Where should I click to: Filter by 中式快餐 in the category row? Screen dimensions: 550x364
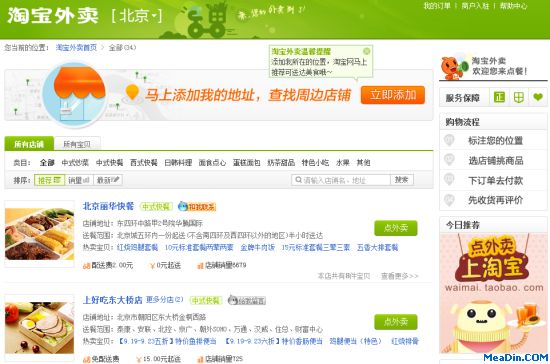point(109,162)
